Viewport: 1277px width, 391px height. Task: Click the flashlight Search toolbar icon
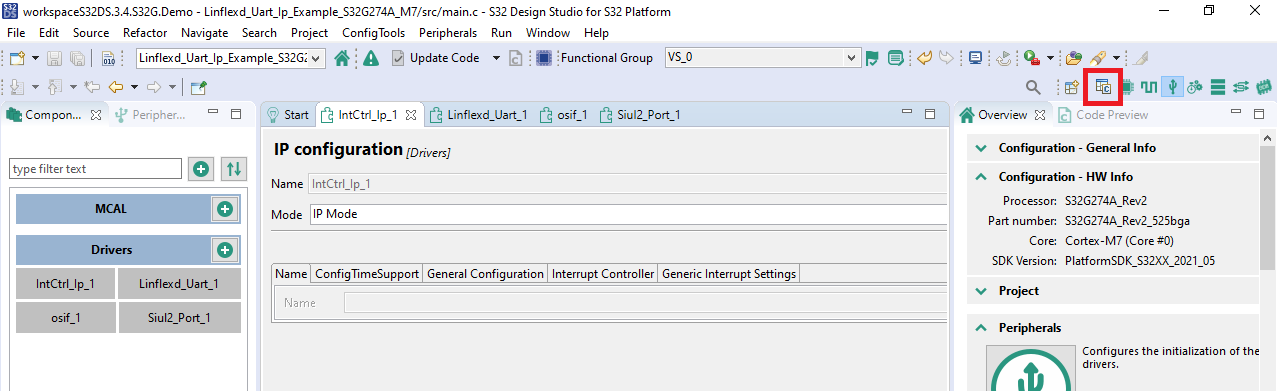[x=1097, y=58]
